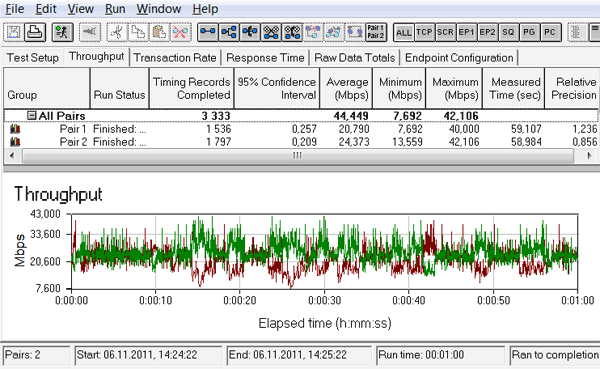Click the crossed-pairs icon in toolbar
This screenshot has height=369, width=600.
pos(271,32)
